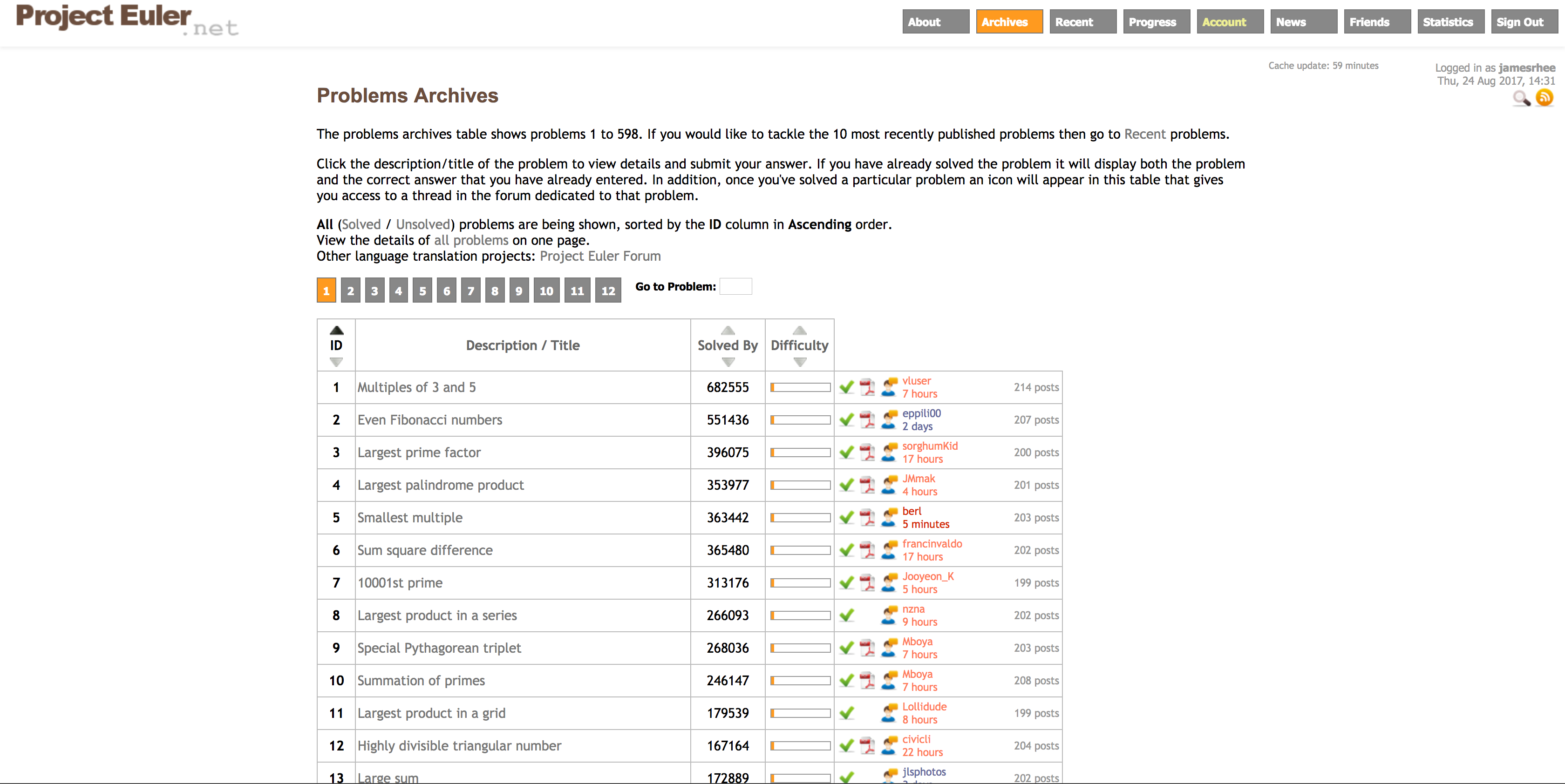Open forum thread icon for Smallest multiple
The width and height of the screenshot is (1565, 784).
coord(890,517)
